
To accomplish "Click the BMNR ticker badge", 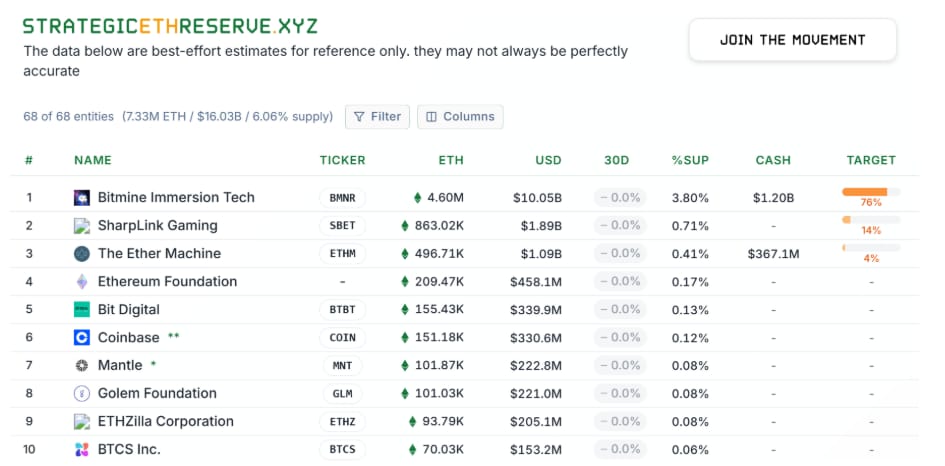I will [342, 198].
